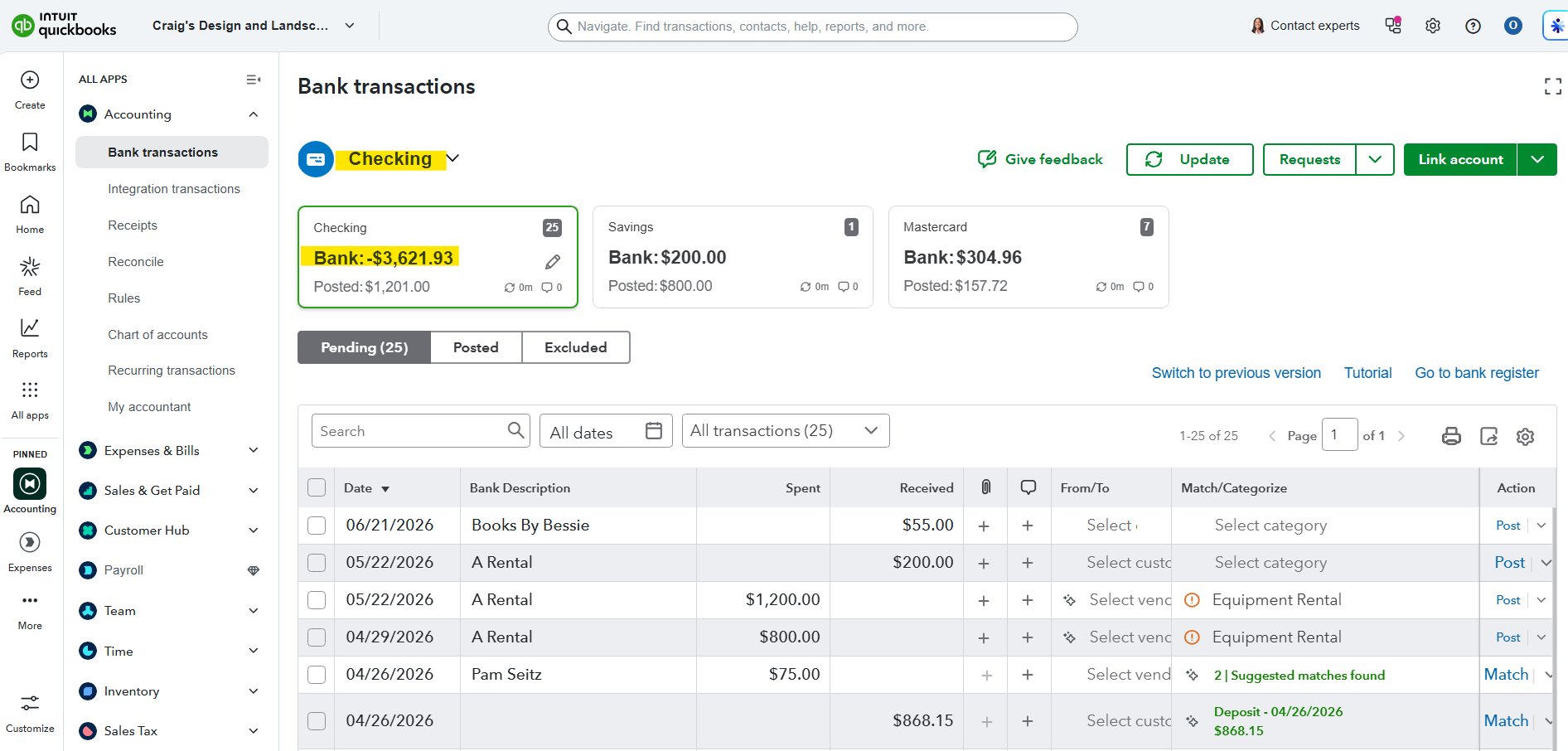Open the Requests dropdown arrow

(1375, 159)
